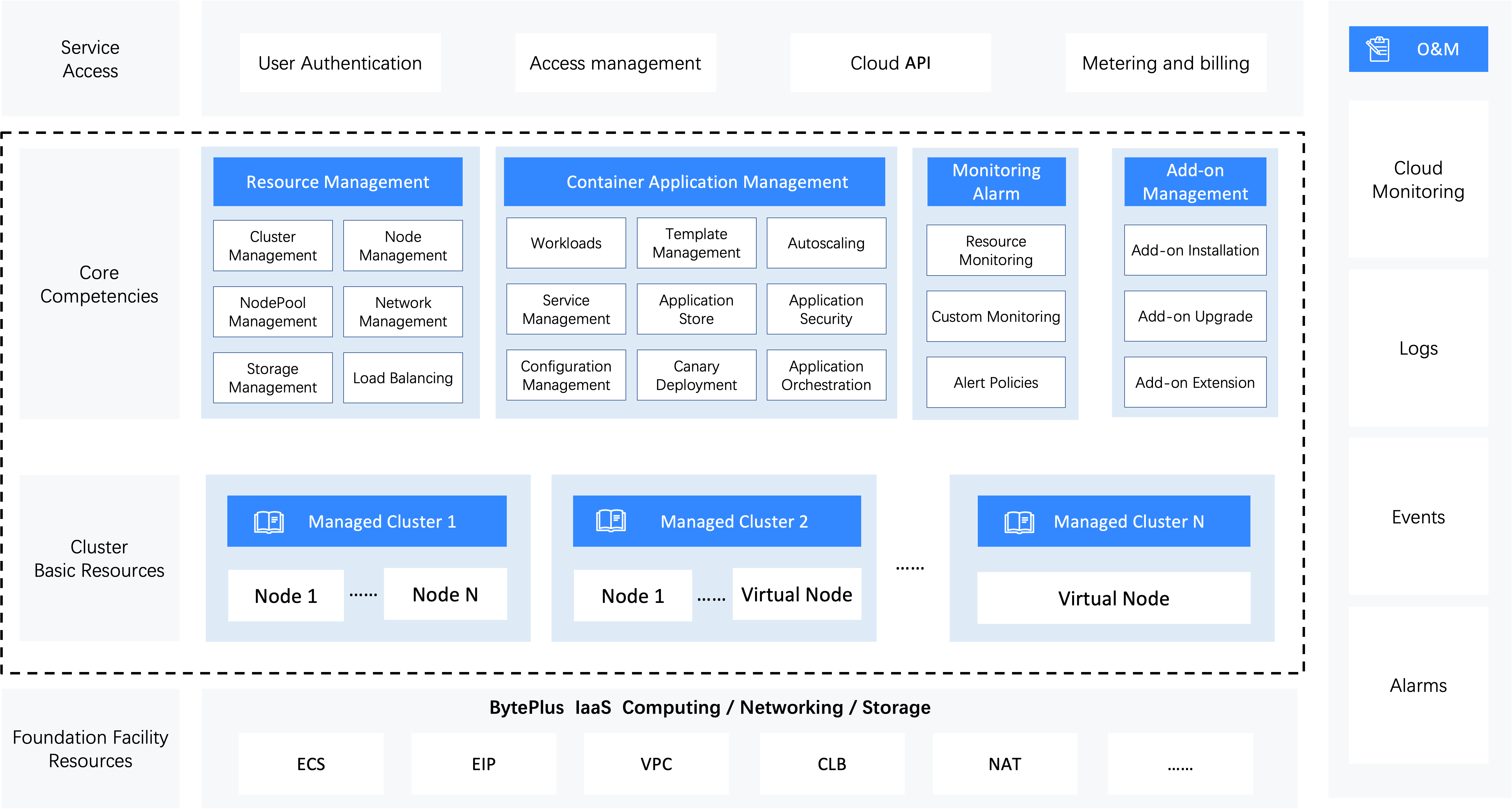Click the Application Orchestration box
Viewport: 1512px width, 809px height.
(x=826, y=375)
